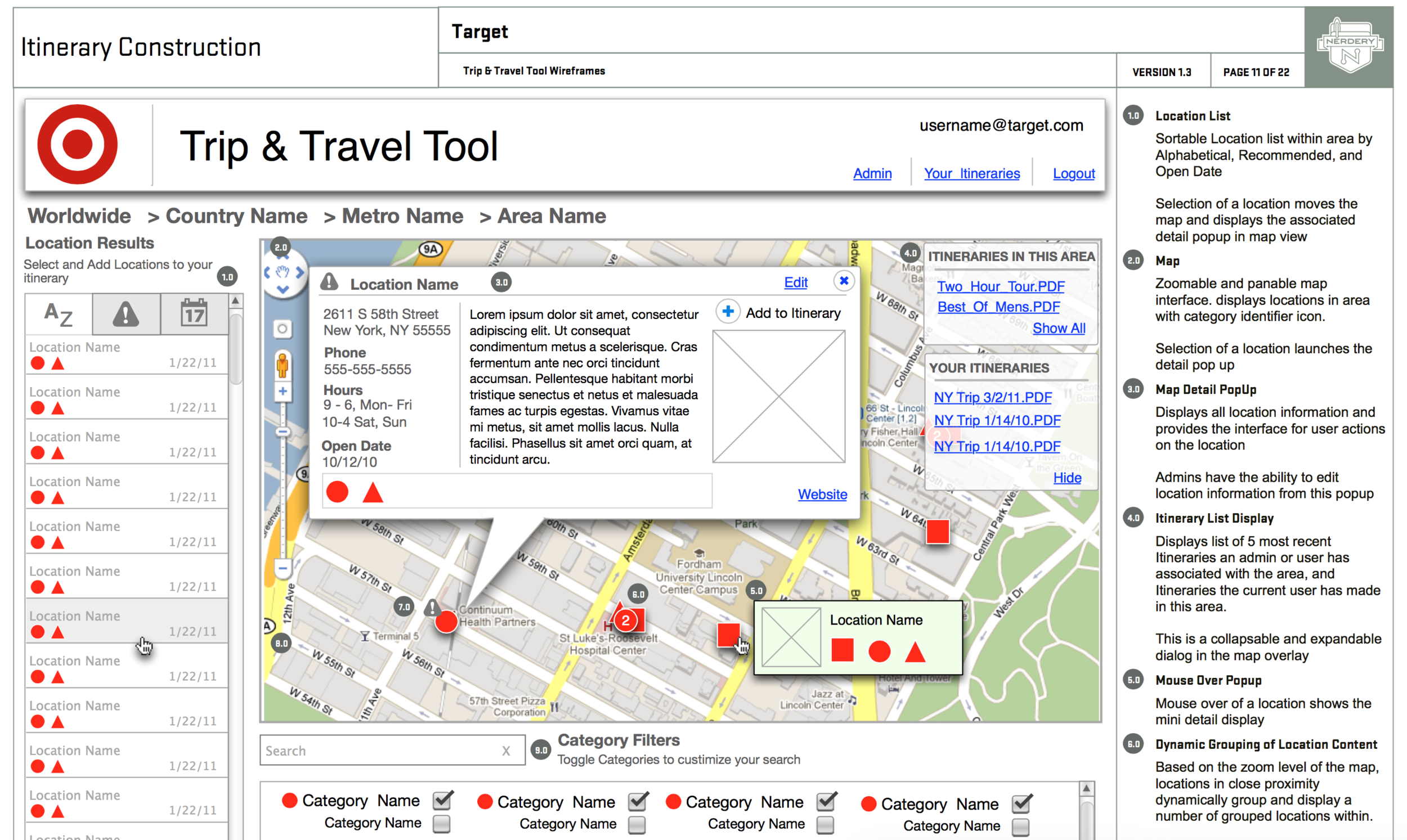Viewport: 1407px width, 840px height.
Task: Click the Street View pegman icon
Action: point(282,366)
